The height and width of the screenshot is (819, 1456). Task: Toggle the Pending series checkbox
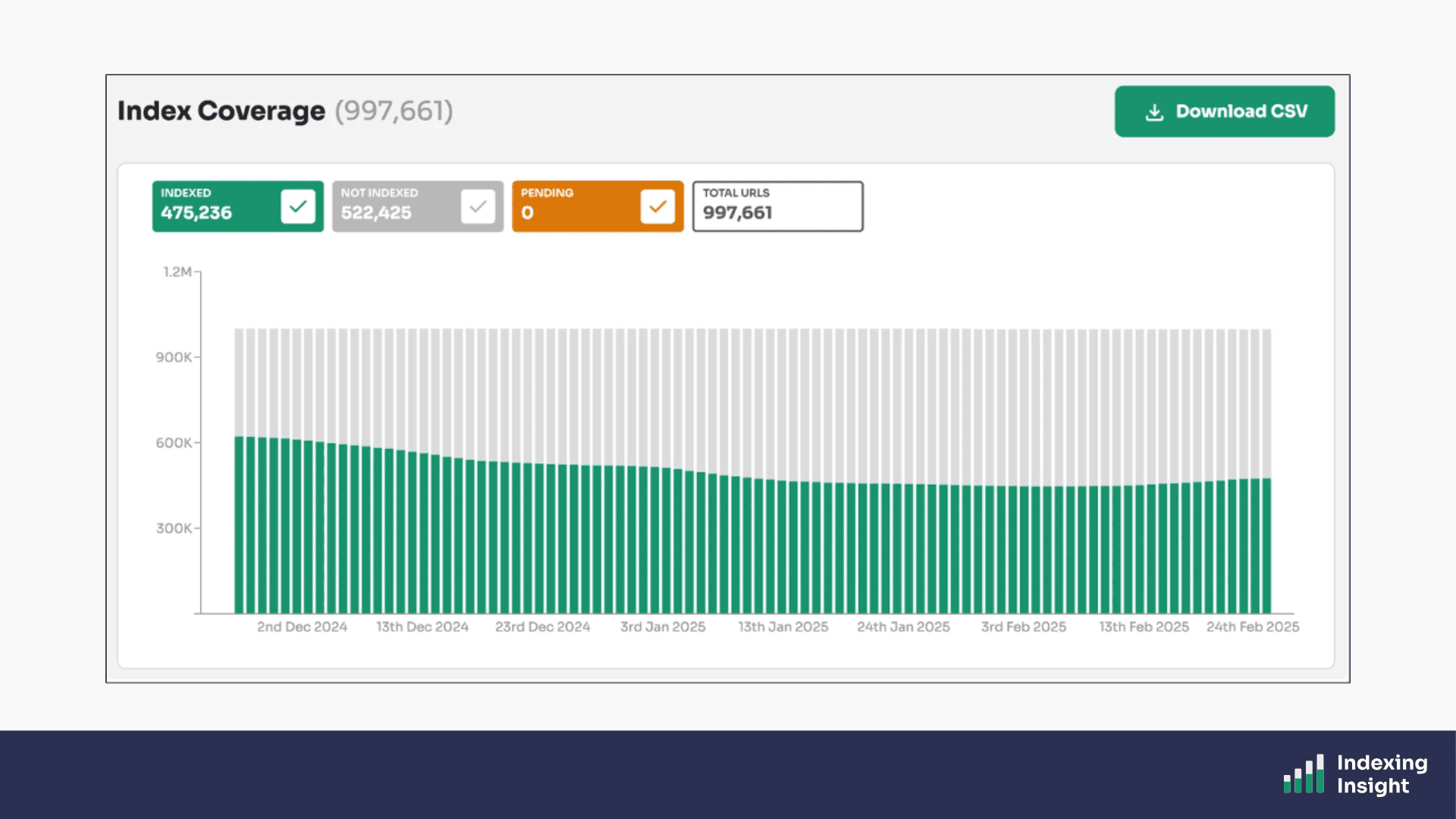pos(657,206)
